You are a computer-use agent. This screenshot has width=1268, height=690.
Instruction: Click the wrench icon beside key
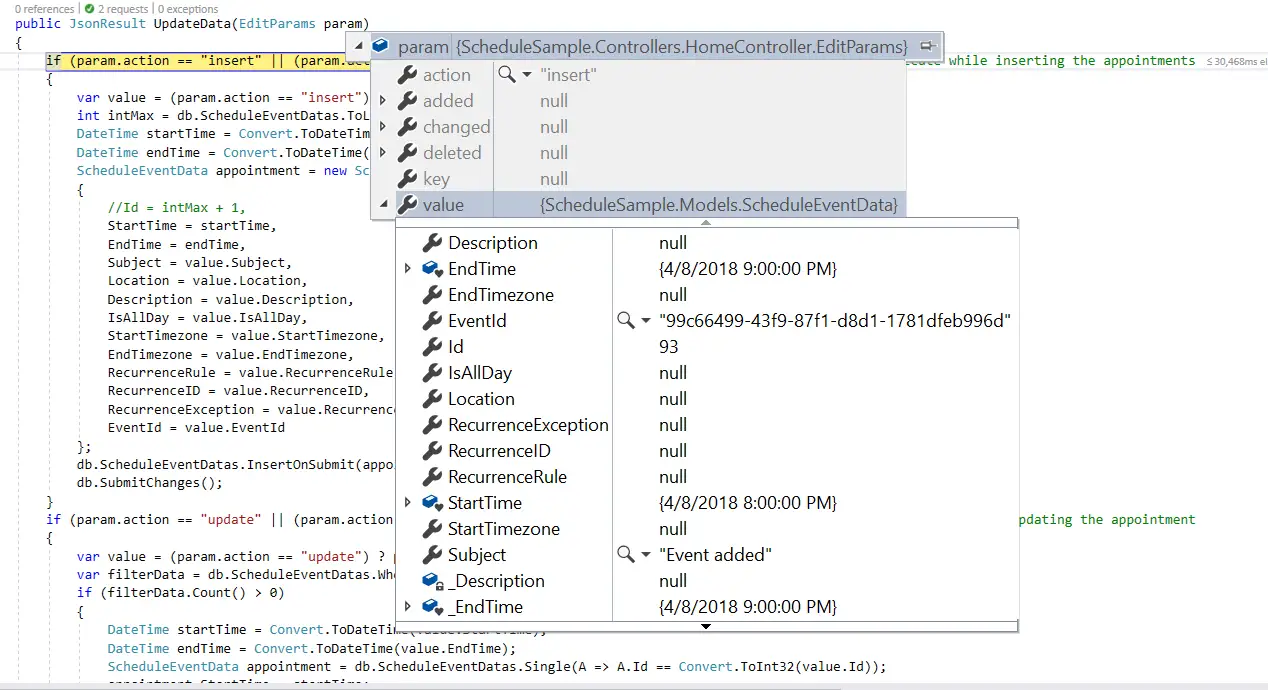tap(407, 179)
